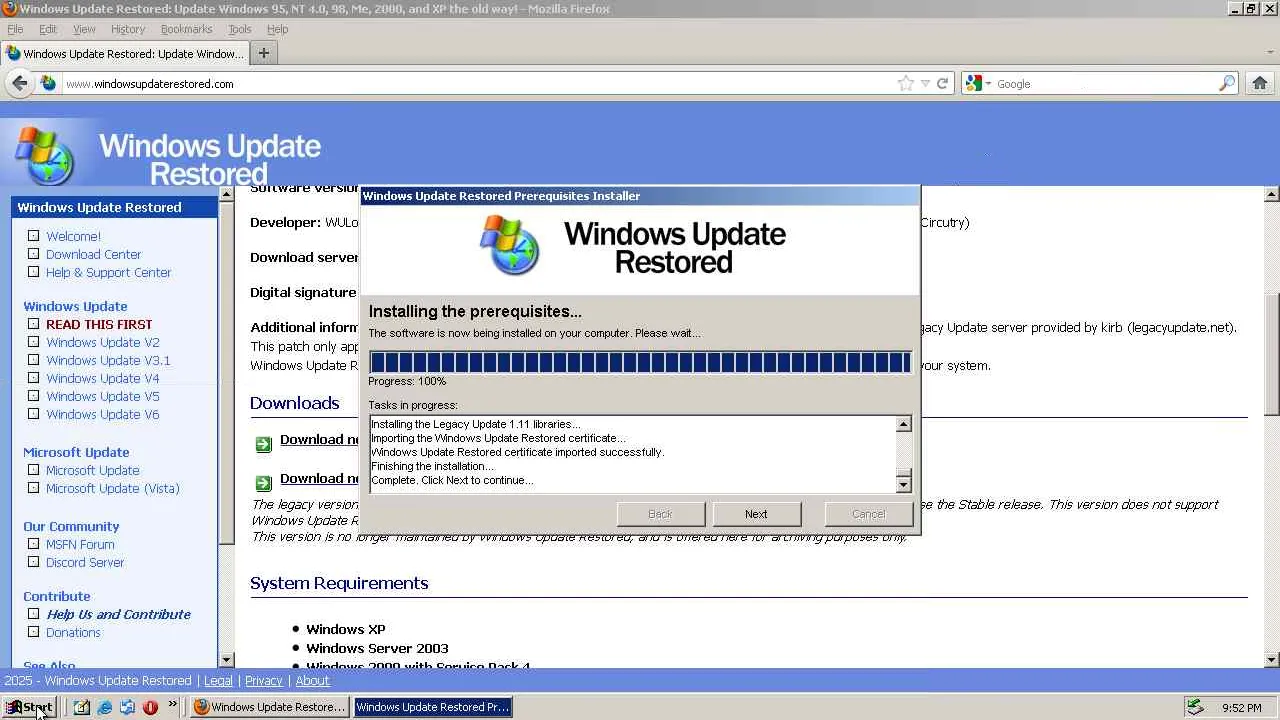Expand the hidden Quick Launch items chevron
Screen dimensions: 1280x720
point(172,705)
